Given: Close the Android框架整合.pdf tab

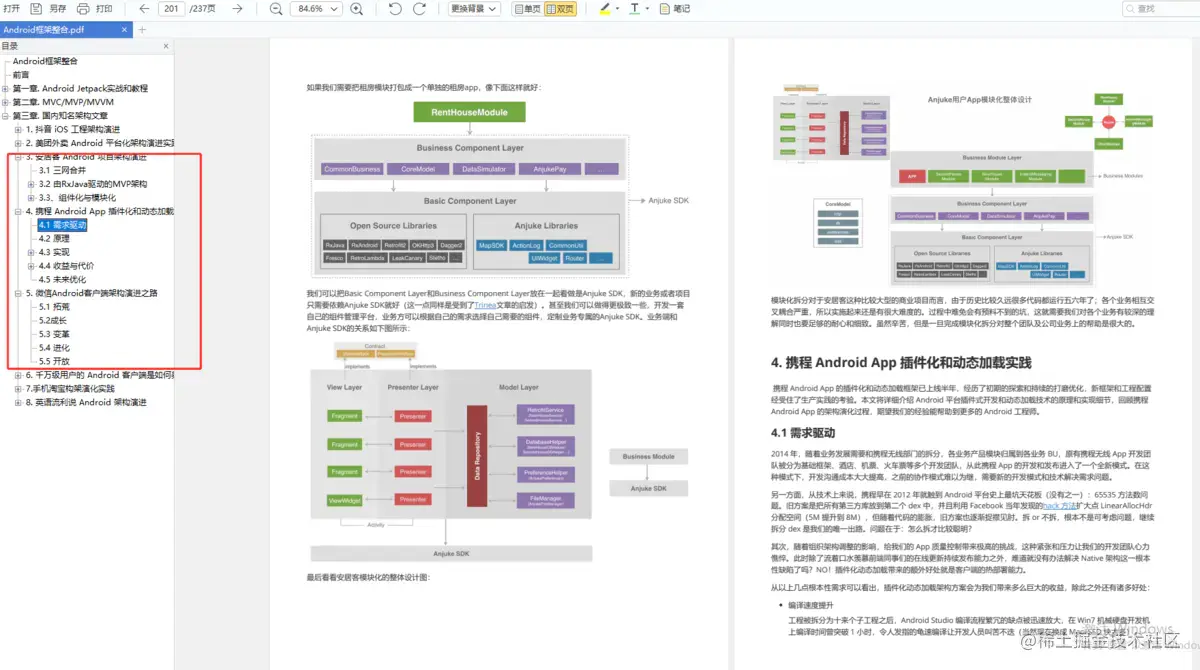Looking at the screenshot, I should coord(123,30).
